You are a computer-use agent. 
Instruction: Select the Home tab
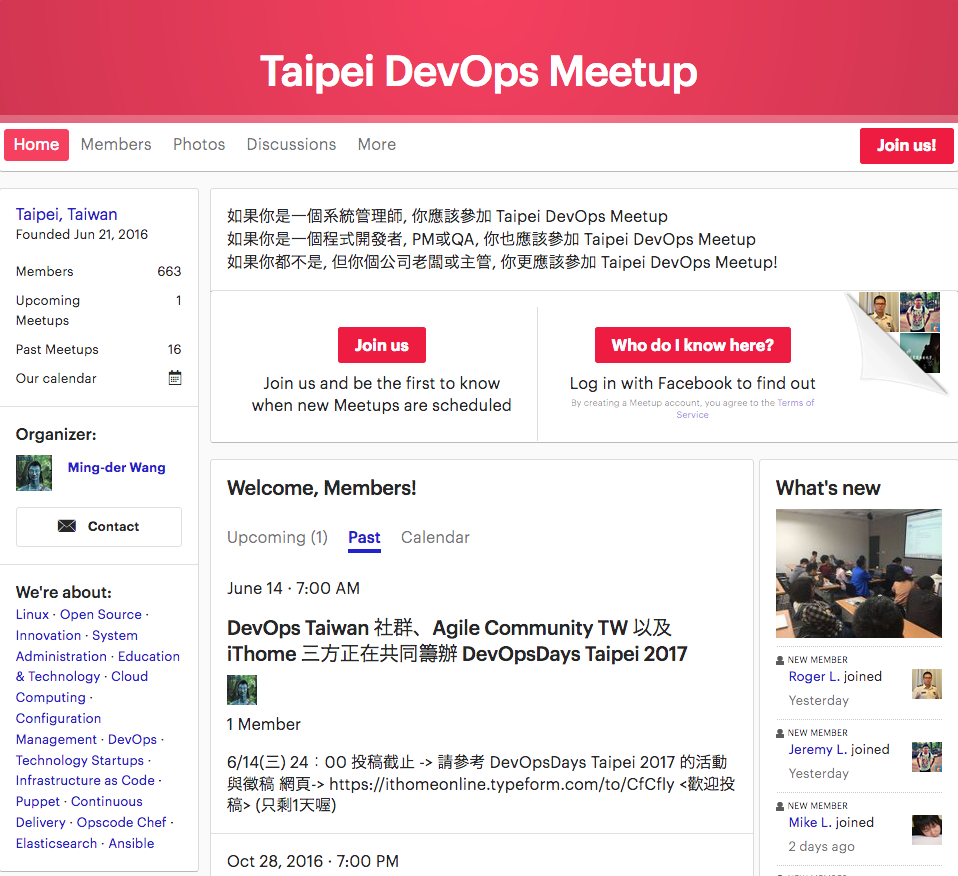[37, 145]
